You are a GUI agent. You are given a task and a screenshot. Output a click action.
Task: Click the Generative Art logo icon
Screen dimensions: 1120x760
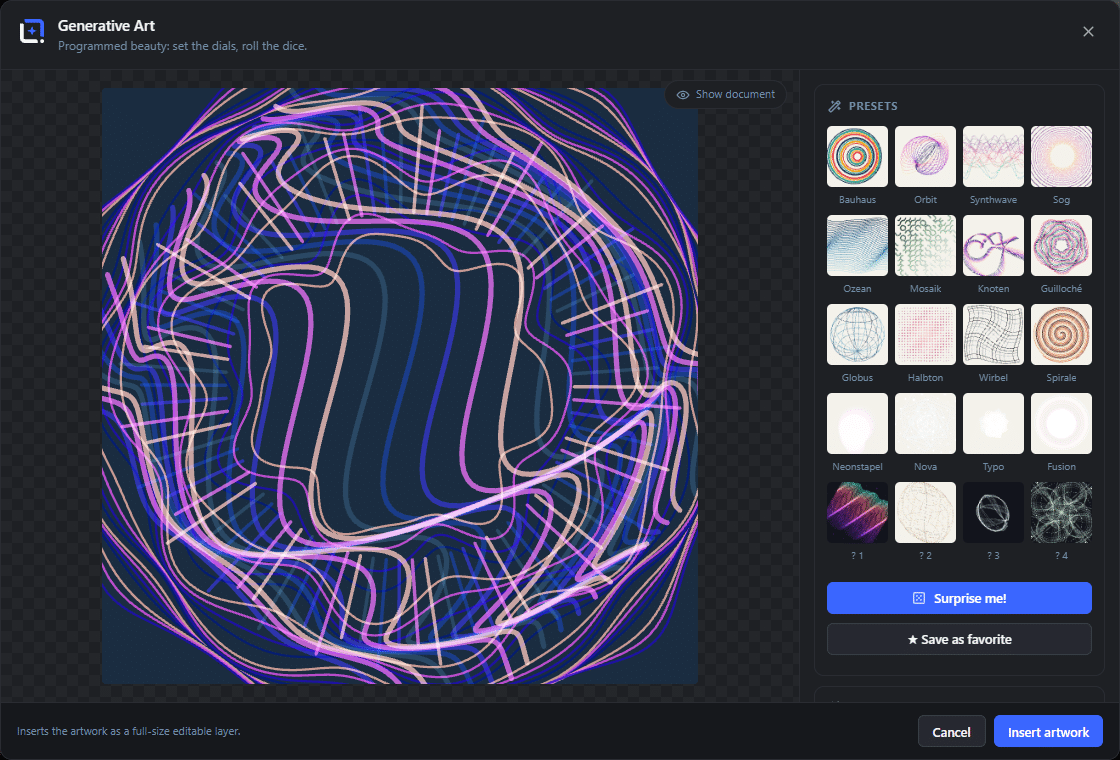(x=32, y=31)
